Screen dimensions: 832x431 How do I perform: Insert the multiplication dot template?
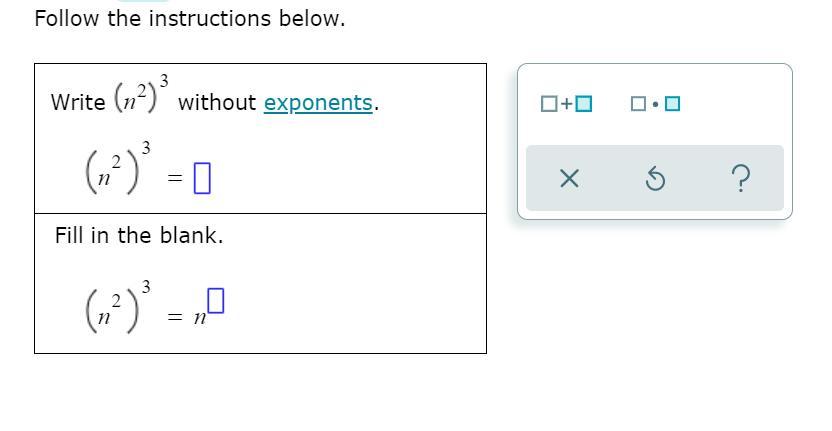(655, 103)
